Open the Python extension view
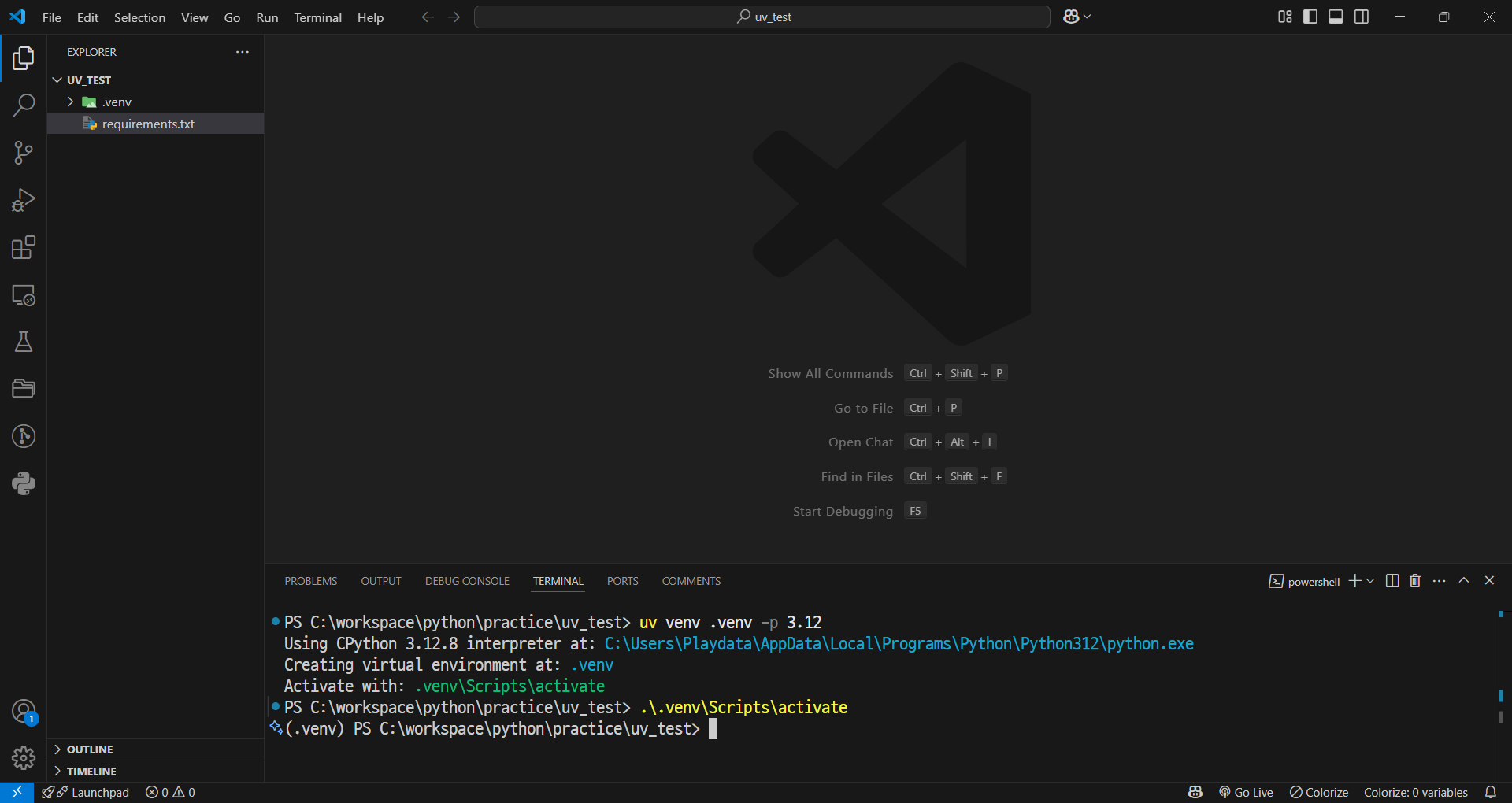This screenshot has height=803, width=1512. click(x=24, y=483)
